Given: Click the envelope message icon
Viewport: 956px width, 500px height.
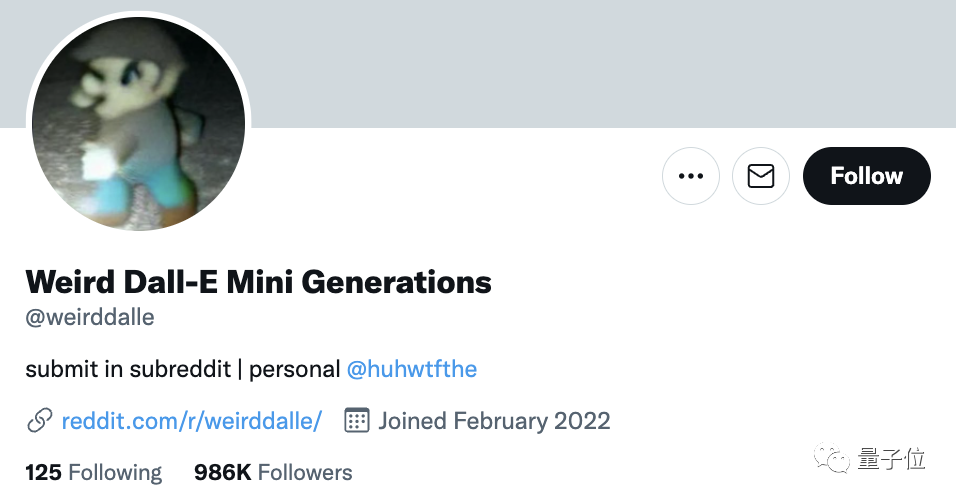Looking at the screenshot, I should pos(761,176).
